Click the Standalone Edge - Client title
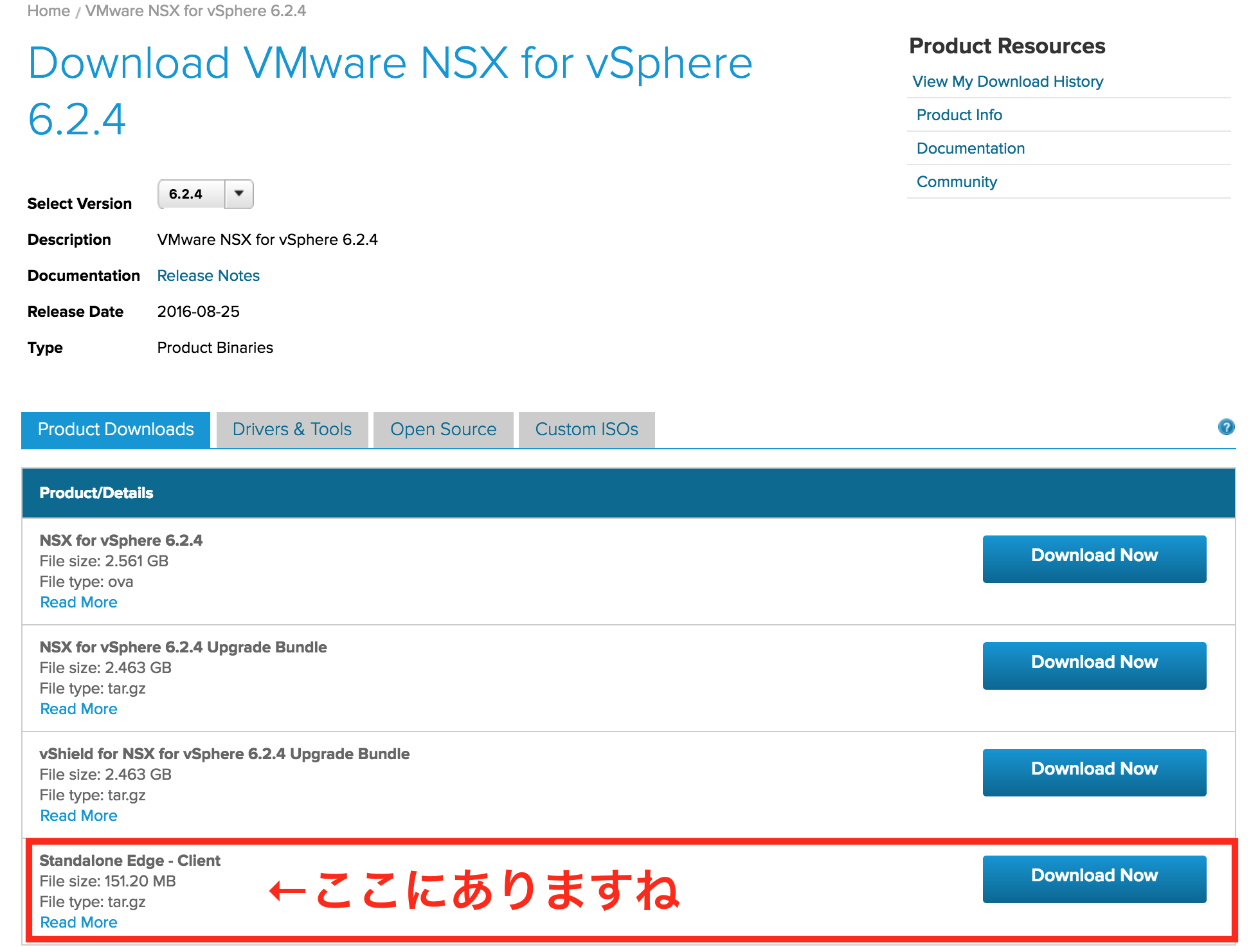Image resolution: width=1260 pixels, height=952 pixels. coord(129,861)
